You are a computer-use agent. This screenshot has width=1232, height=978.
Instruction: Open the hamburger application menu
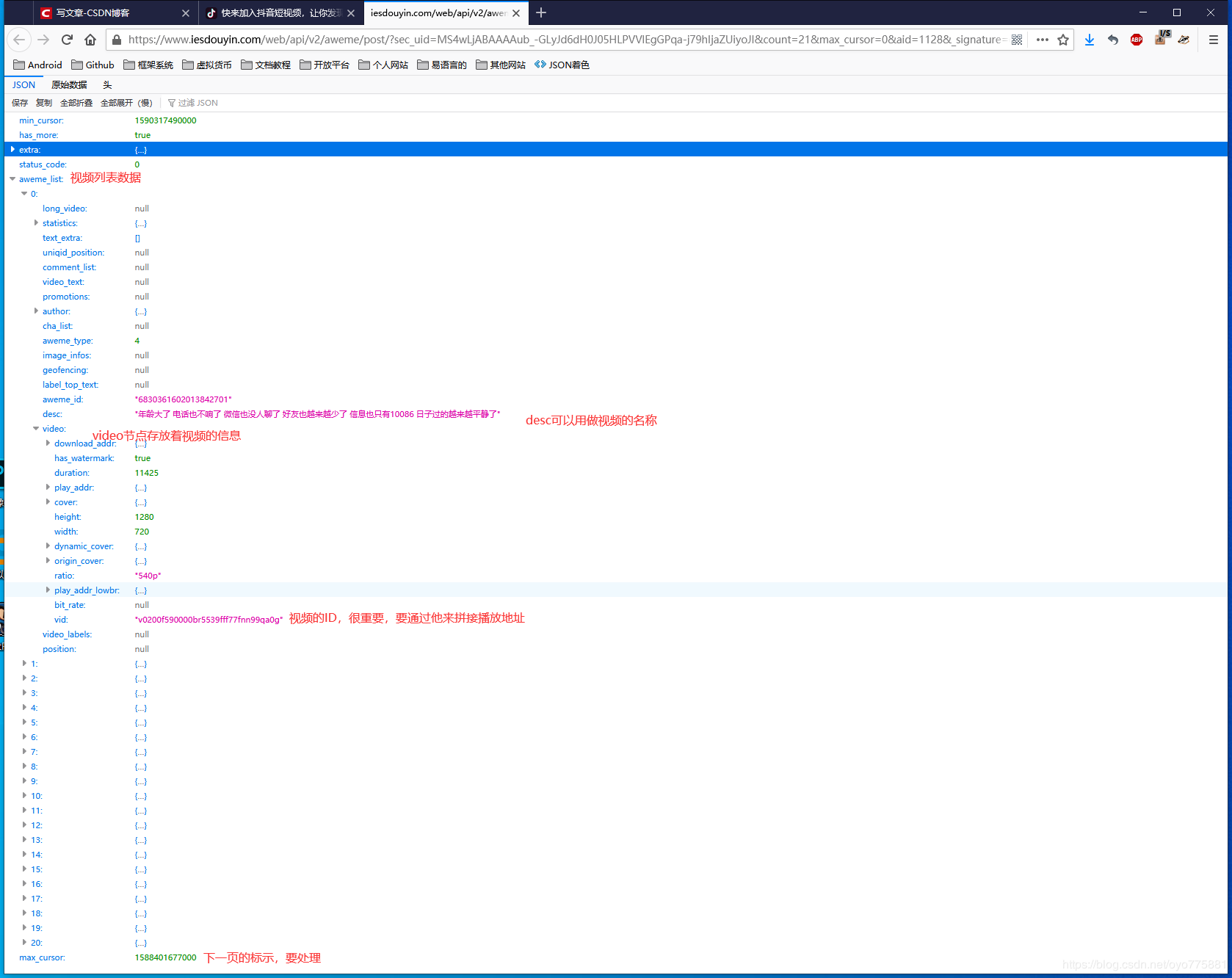[1213, 40]
